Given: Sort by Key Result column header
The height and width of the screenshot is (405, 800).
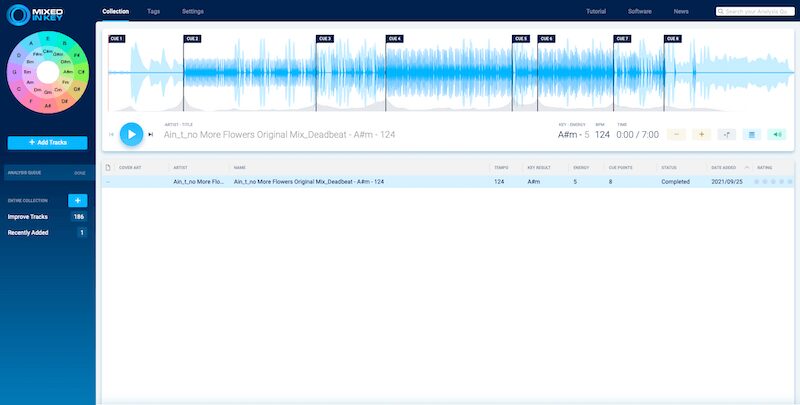Looking at the screenshot, I should pos(539,168).
